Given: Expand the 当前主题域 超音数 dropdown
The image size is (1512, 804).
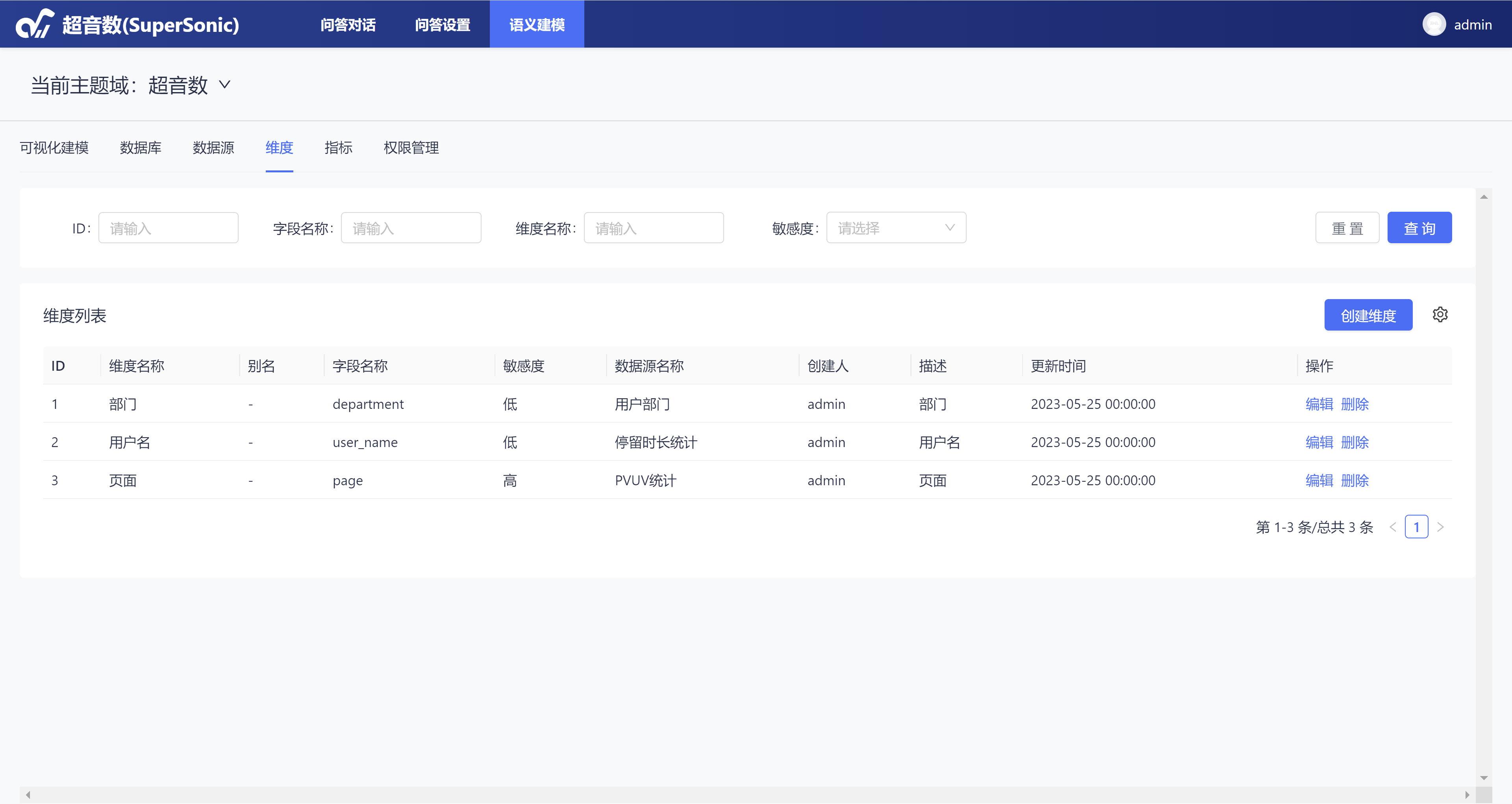Looking at the screenshot, I should [224, 85].
